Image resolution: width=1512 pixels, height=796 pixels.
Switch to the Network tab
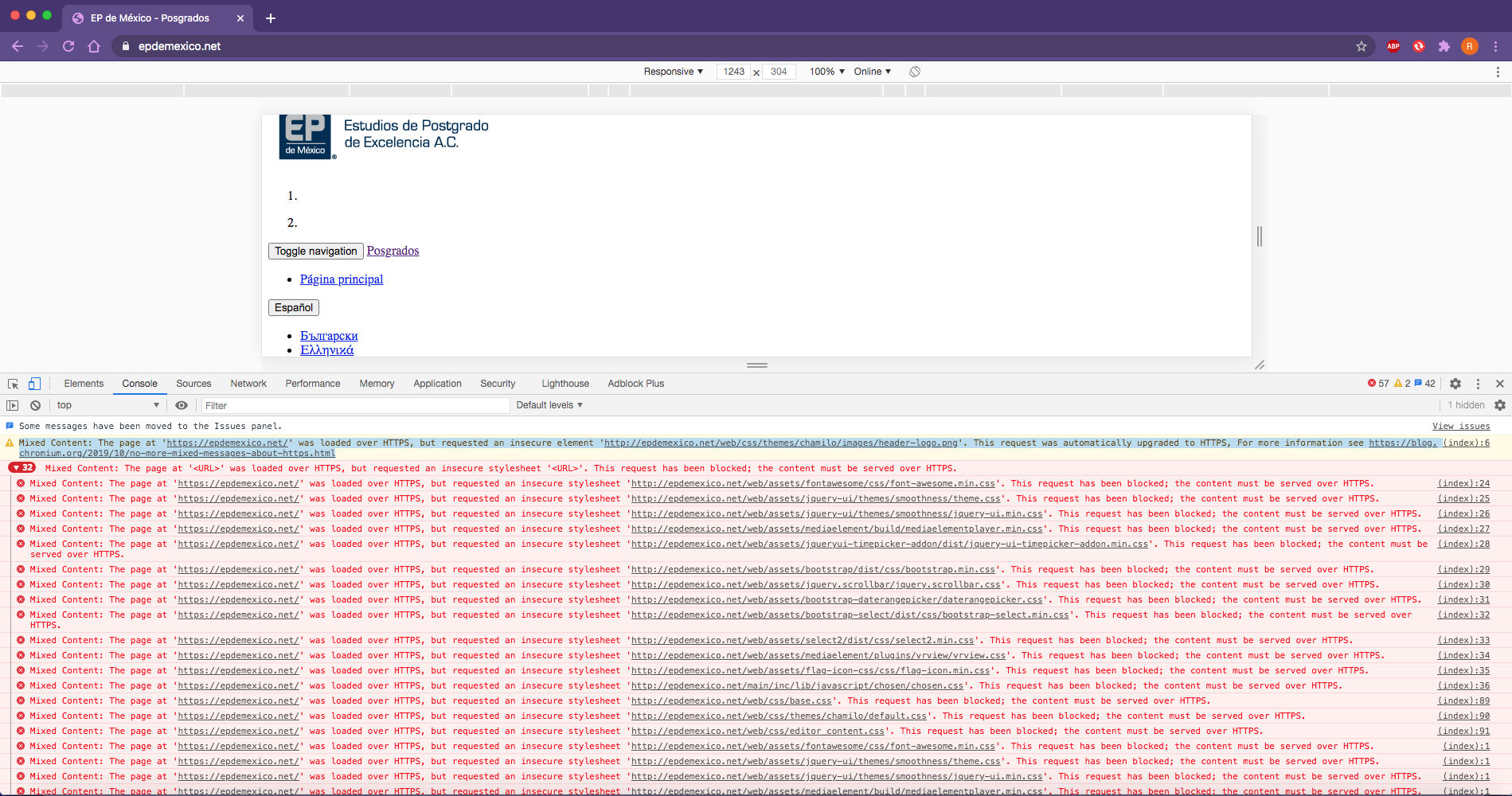click(248, 383)
